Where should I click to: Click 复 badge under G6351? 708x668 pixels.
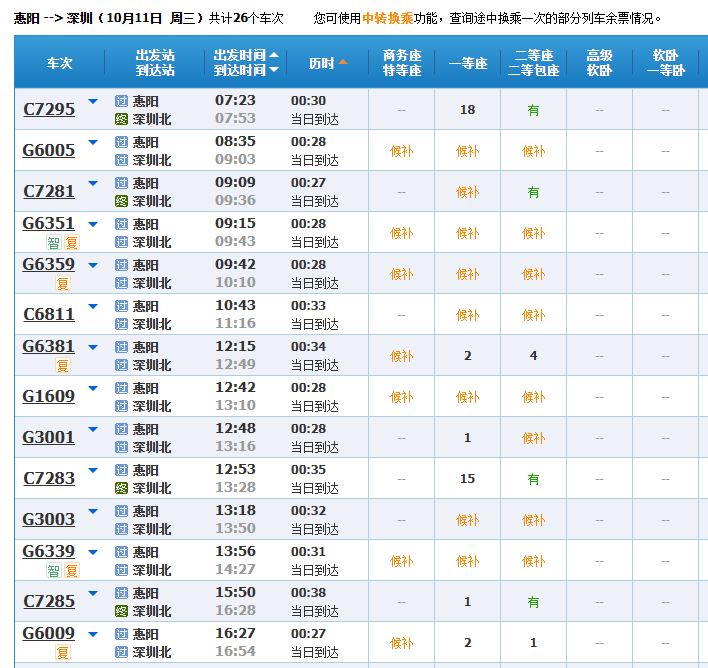72,243
